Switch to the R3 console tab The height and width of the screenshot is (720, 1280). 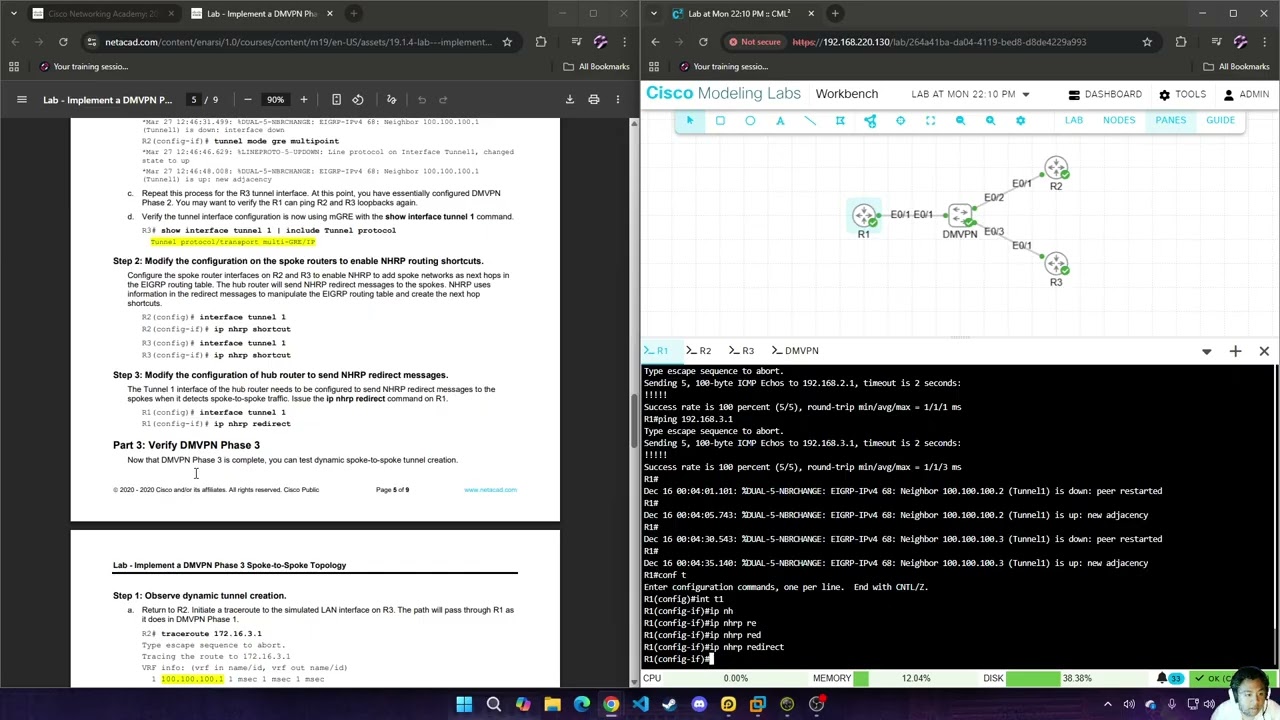pyautogui.click(x=741, y=351)
